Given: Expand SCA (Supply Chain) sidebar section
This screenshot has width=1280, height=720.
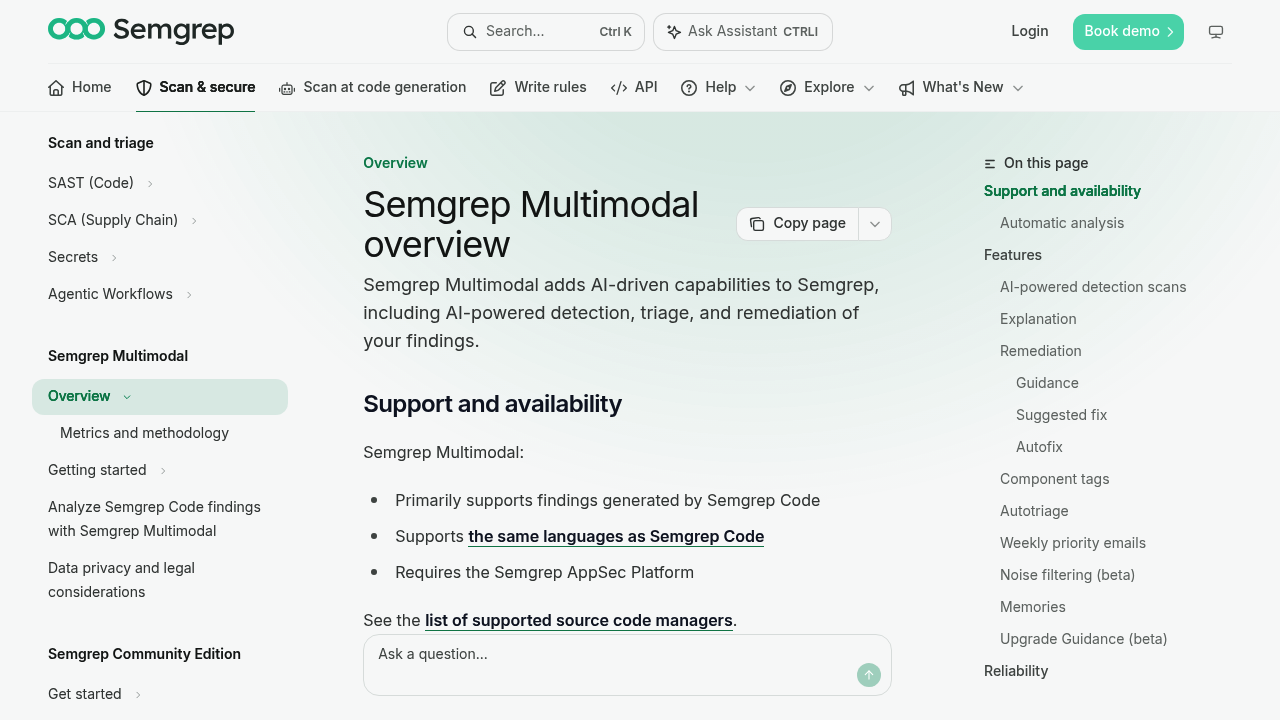Looking at the screenshot, I should [194, 221].
